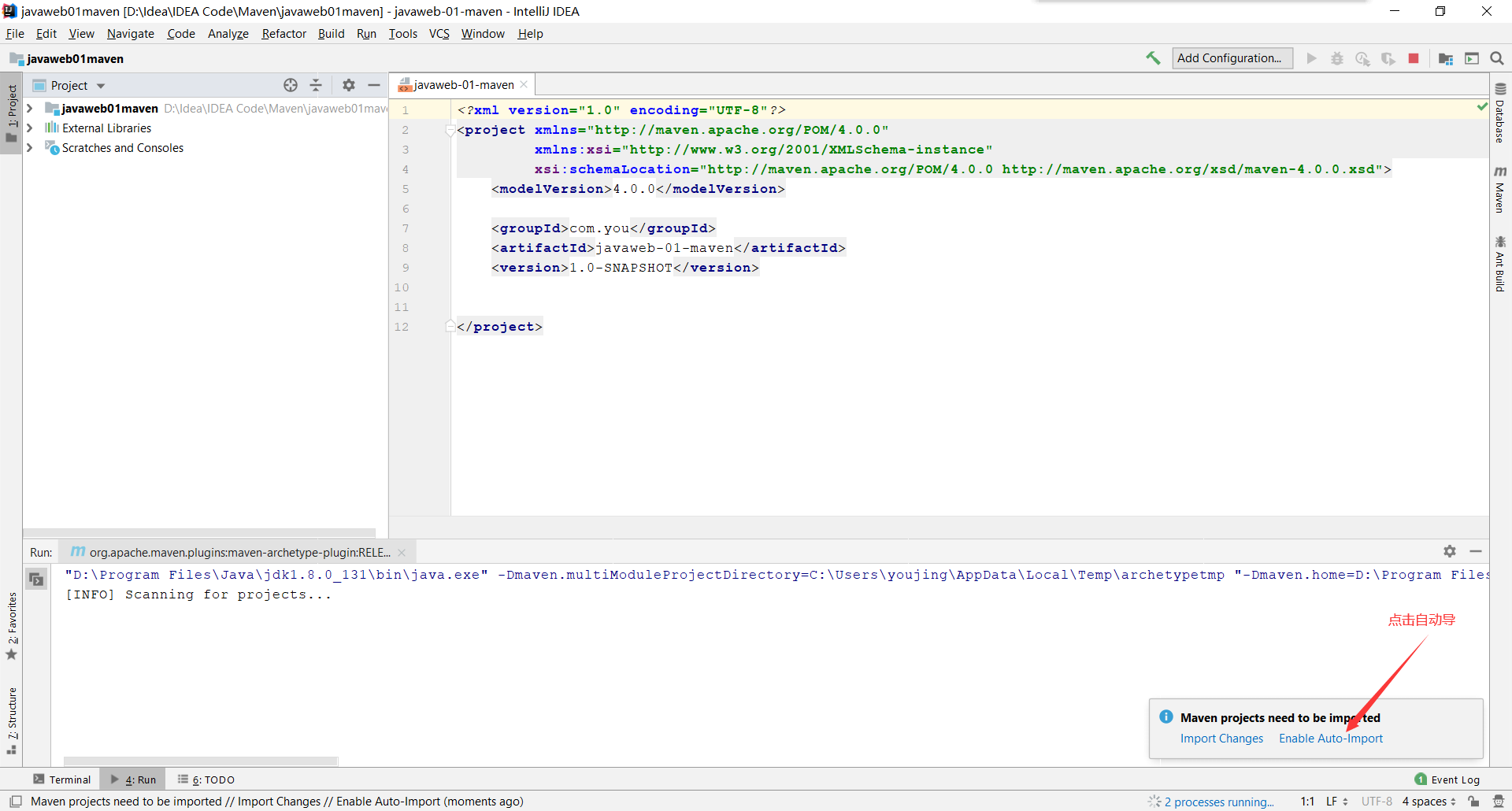1512x811 pixels.
Task: Click the Debug bug icon in toolbar
Action: pos(1337,58)
